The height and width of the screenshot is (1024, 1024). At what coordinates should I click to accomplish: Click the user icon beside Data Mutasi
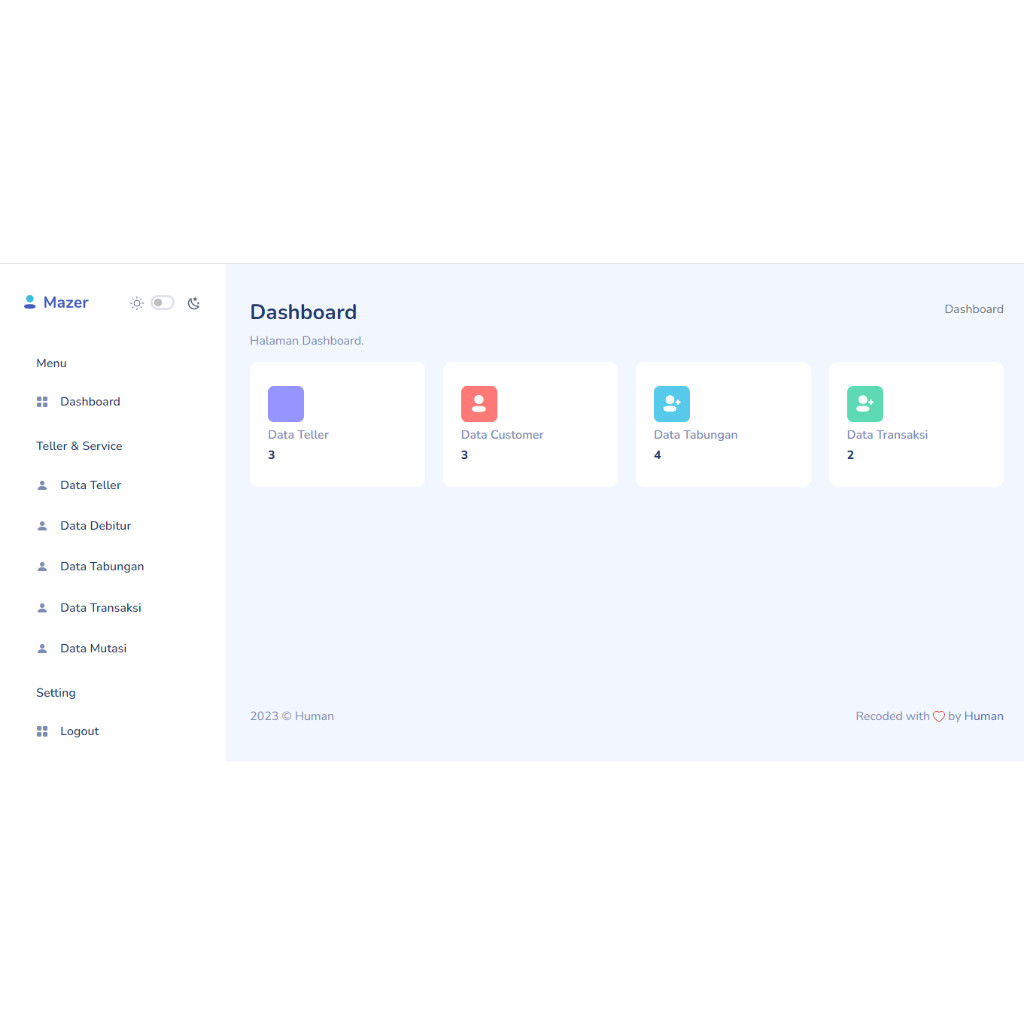coord(42,648)
